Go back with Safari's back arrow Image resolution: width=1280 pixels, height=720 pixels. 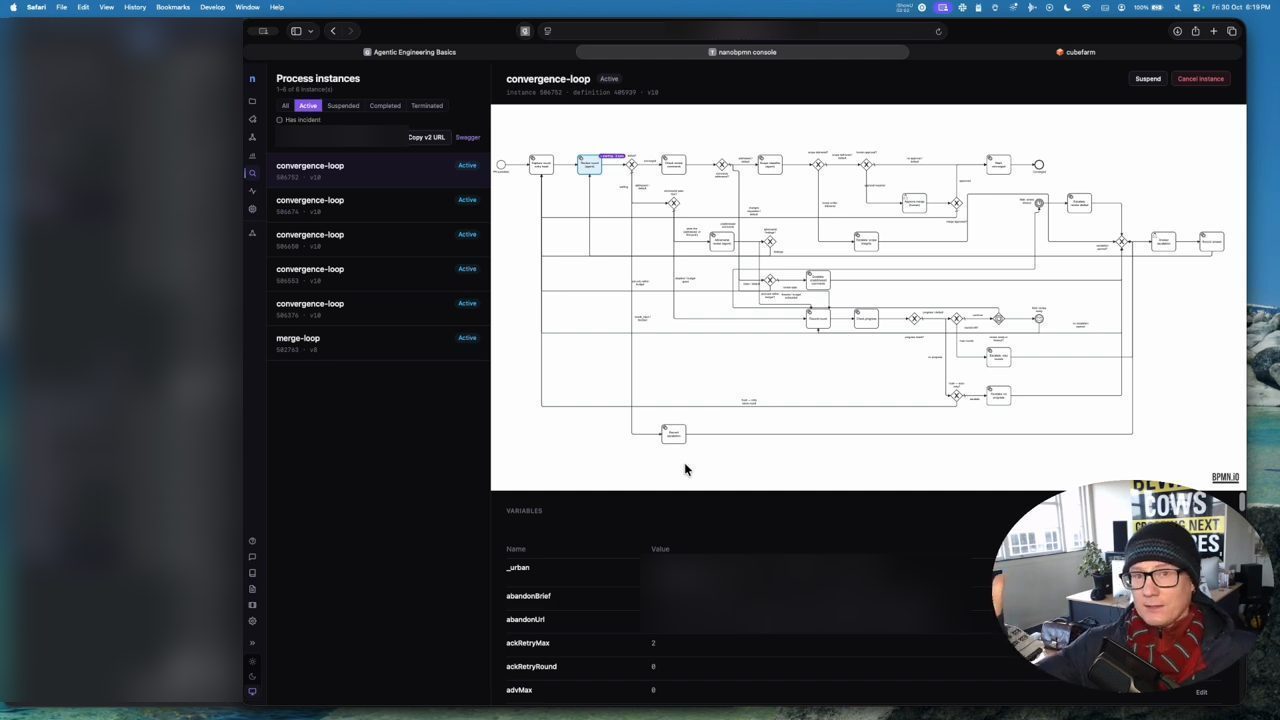pyautogui.click(x=333, y=31)
